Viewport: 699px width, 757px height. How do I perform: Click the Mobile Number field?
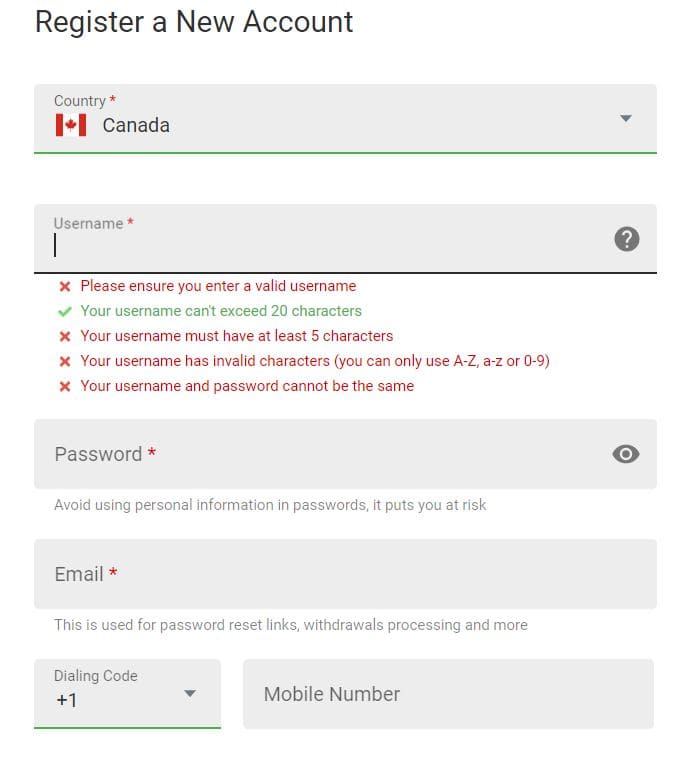(x=447, y=694)
